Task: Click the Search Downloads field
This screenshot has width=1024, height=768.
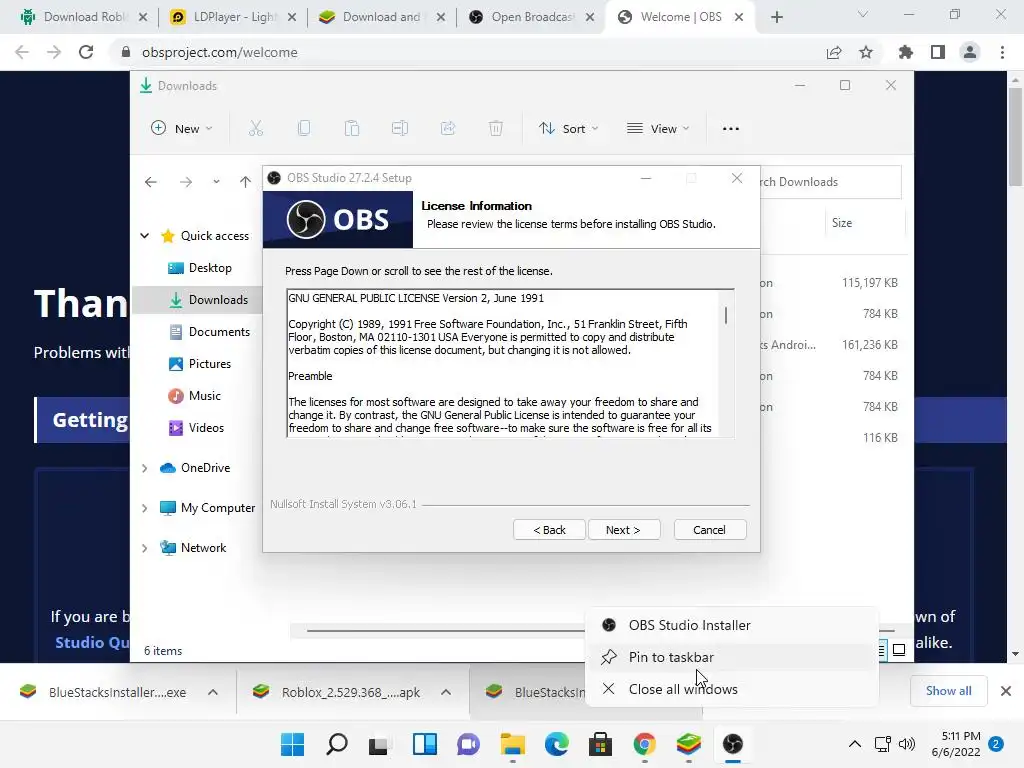Action: 830,182
